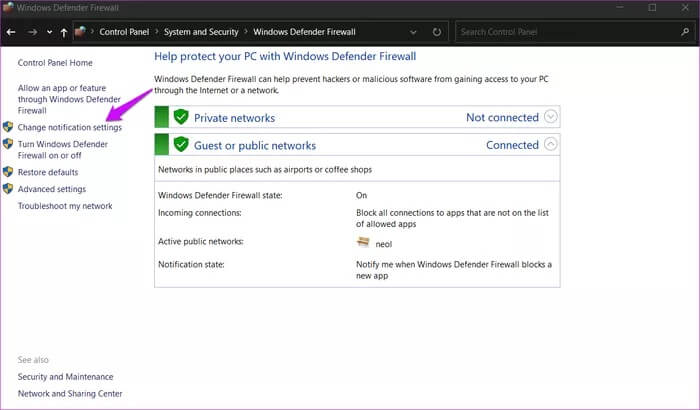Click green shield icon for Guest or public networks

tap(181, 144)
